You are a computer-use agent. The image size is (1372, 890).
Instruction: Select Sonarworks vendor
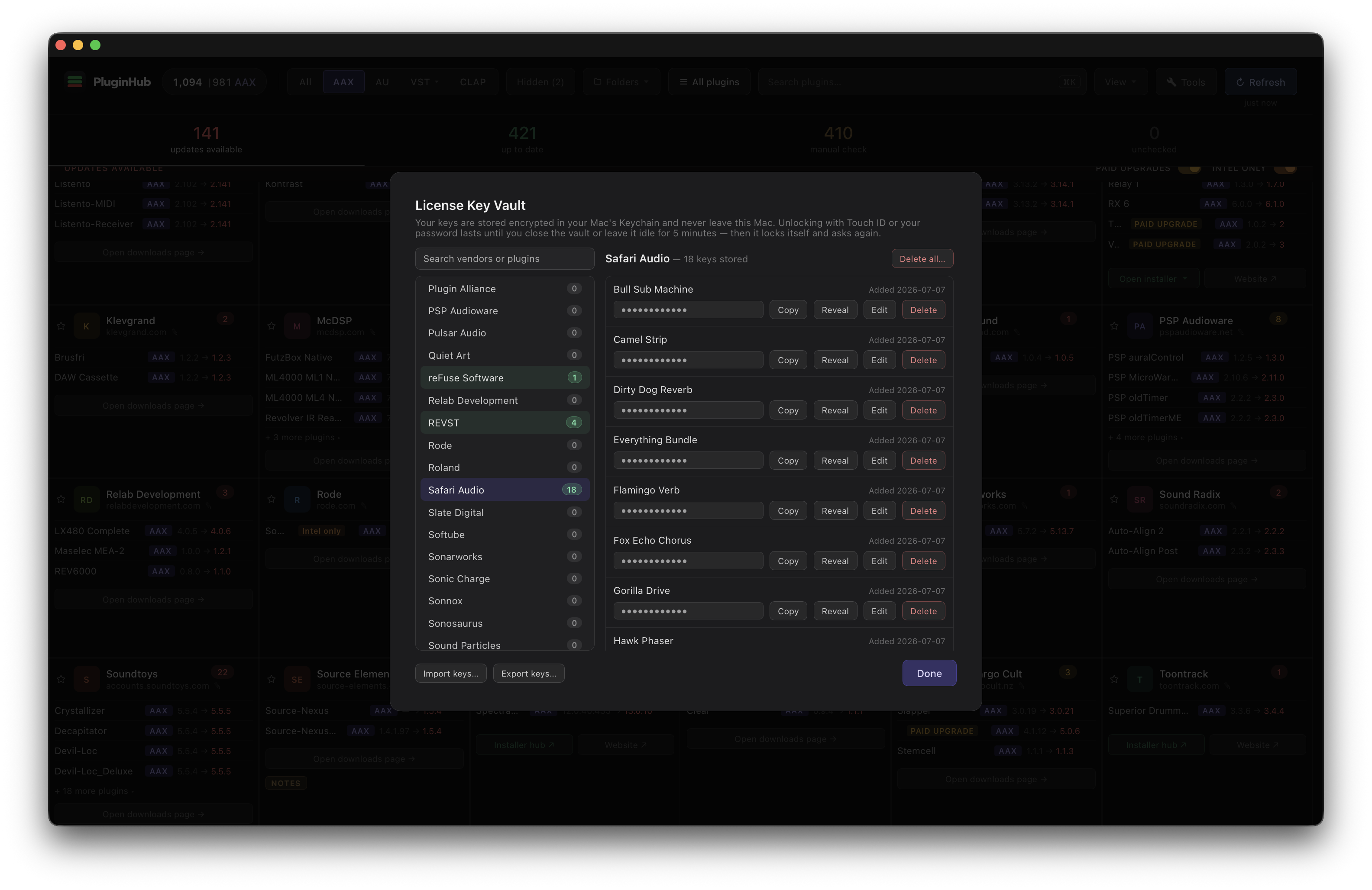click(505, 556)
